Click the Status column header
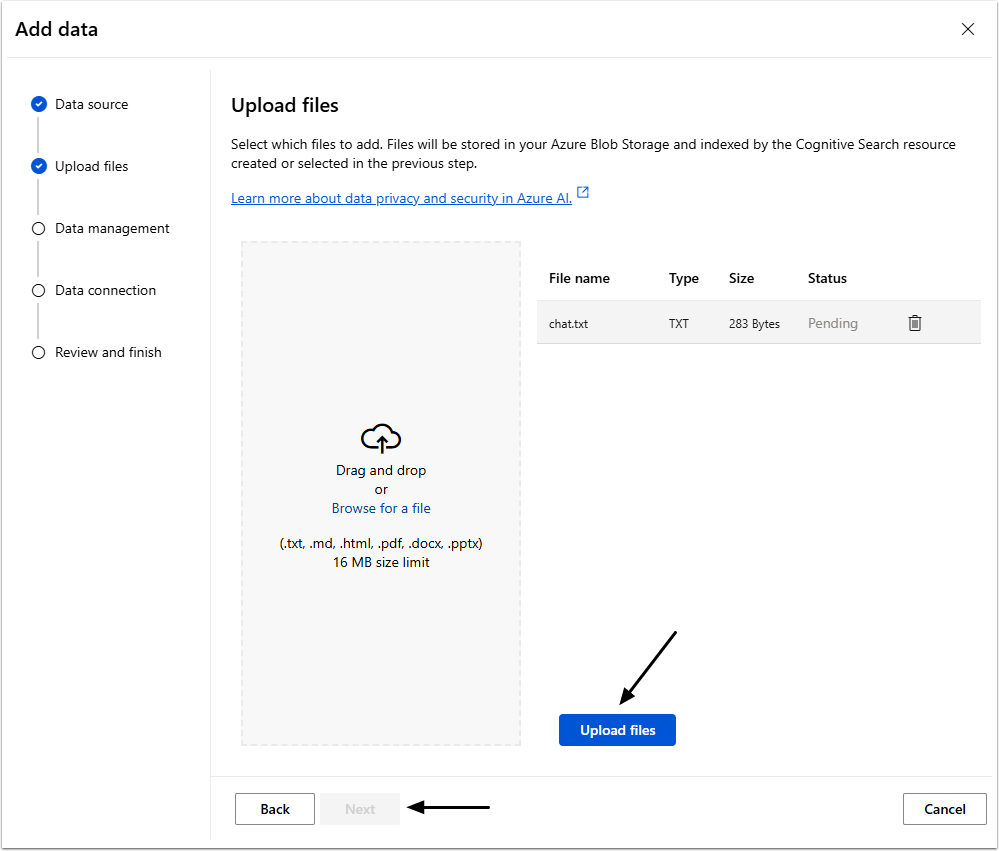This screenshot has height=851, width=999. click(827, 278)
